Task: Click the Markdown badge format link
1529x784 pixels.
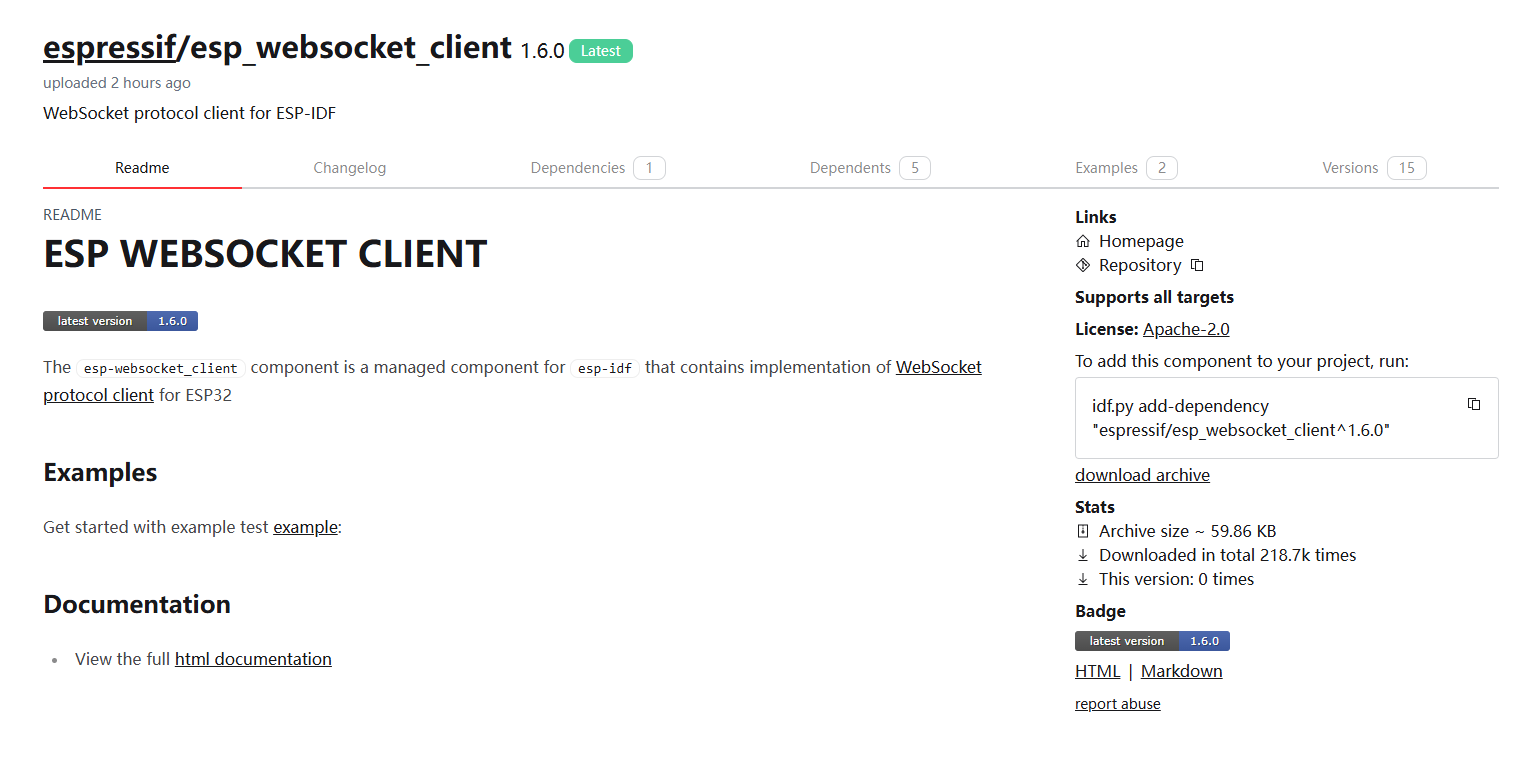Action: pos(1181,671)
